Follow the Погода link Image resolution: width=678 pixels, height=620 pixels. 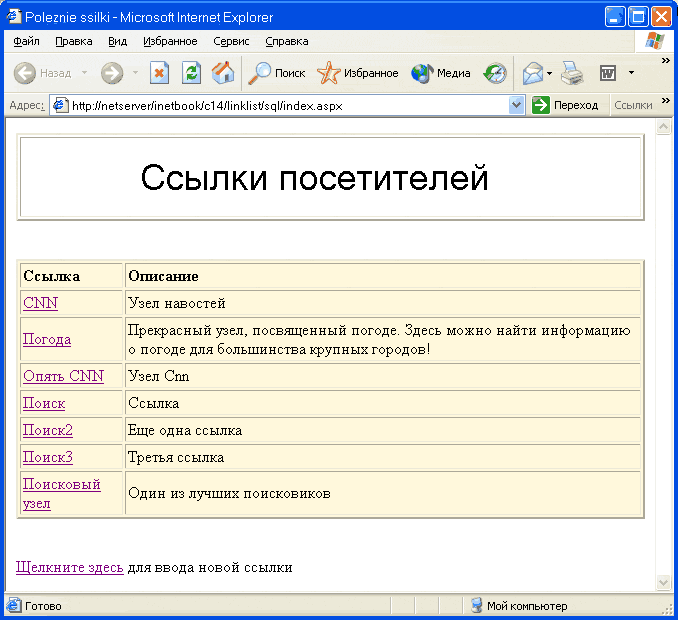pyautogui.click(x=47, y=339)
